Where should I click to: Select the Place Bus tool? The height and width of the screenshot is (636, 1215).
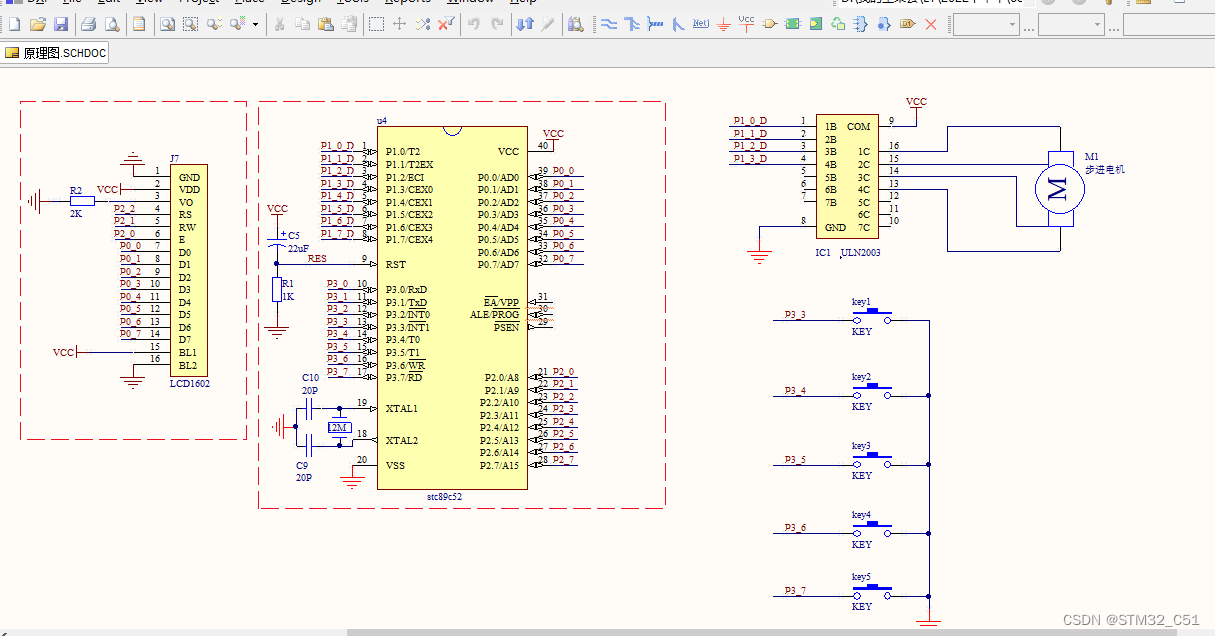[x=631, y=24]
